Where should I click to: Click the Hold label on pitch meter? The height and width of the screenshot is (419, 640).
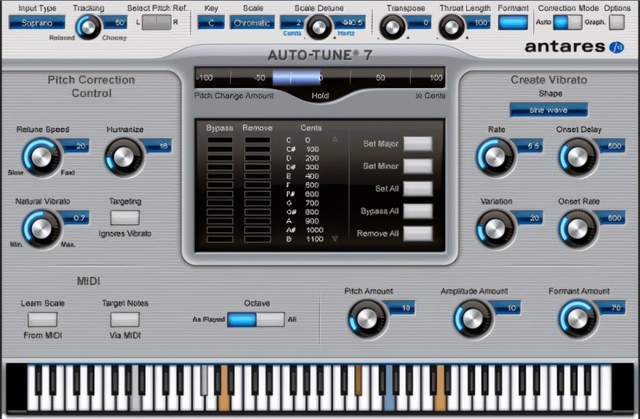[320, 95]
